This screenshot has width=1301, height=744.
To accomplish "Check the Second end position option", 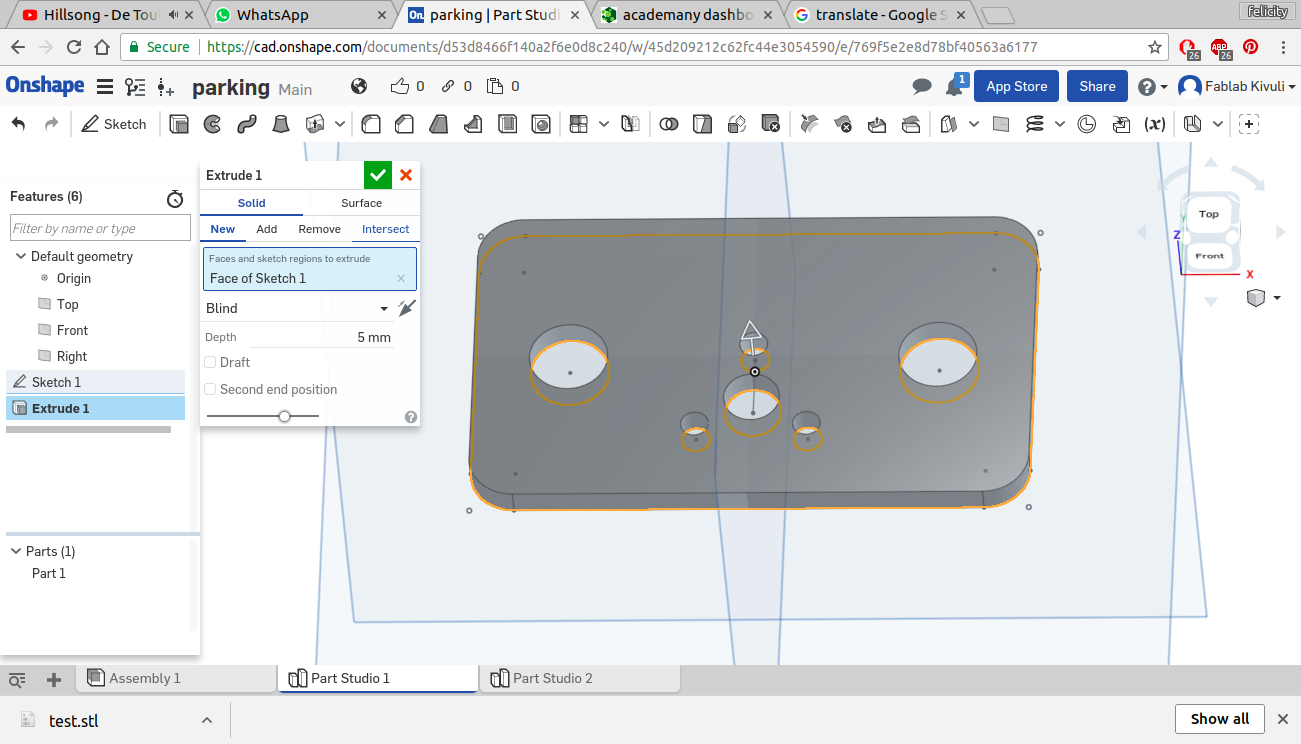I will 210,389.
